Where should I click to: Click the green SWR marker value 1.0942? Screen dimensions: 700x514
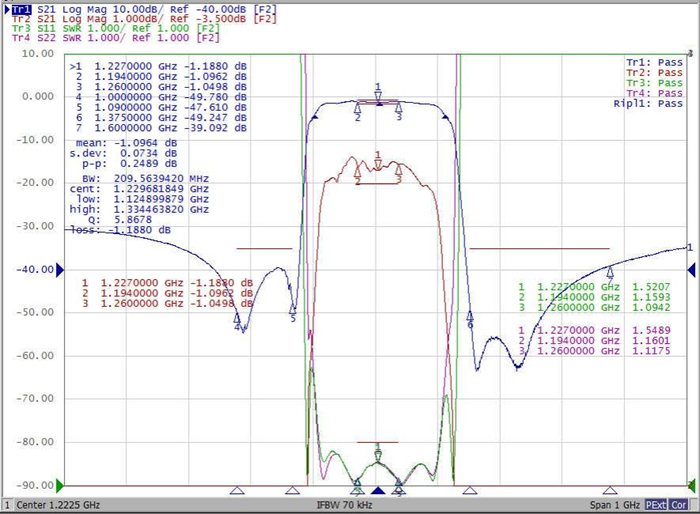(x=651, y=307)
